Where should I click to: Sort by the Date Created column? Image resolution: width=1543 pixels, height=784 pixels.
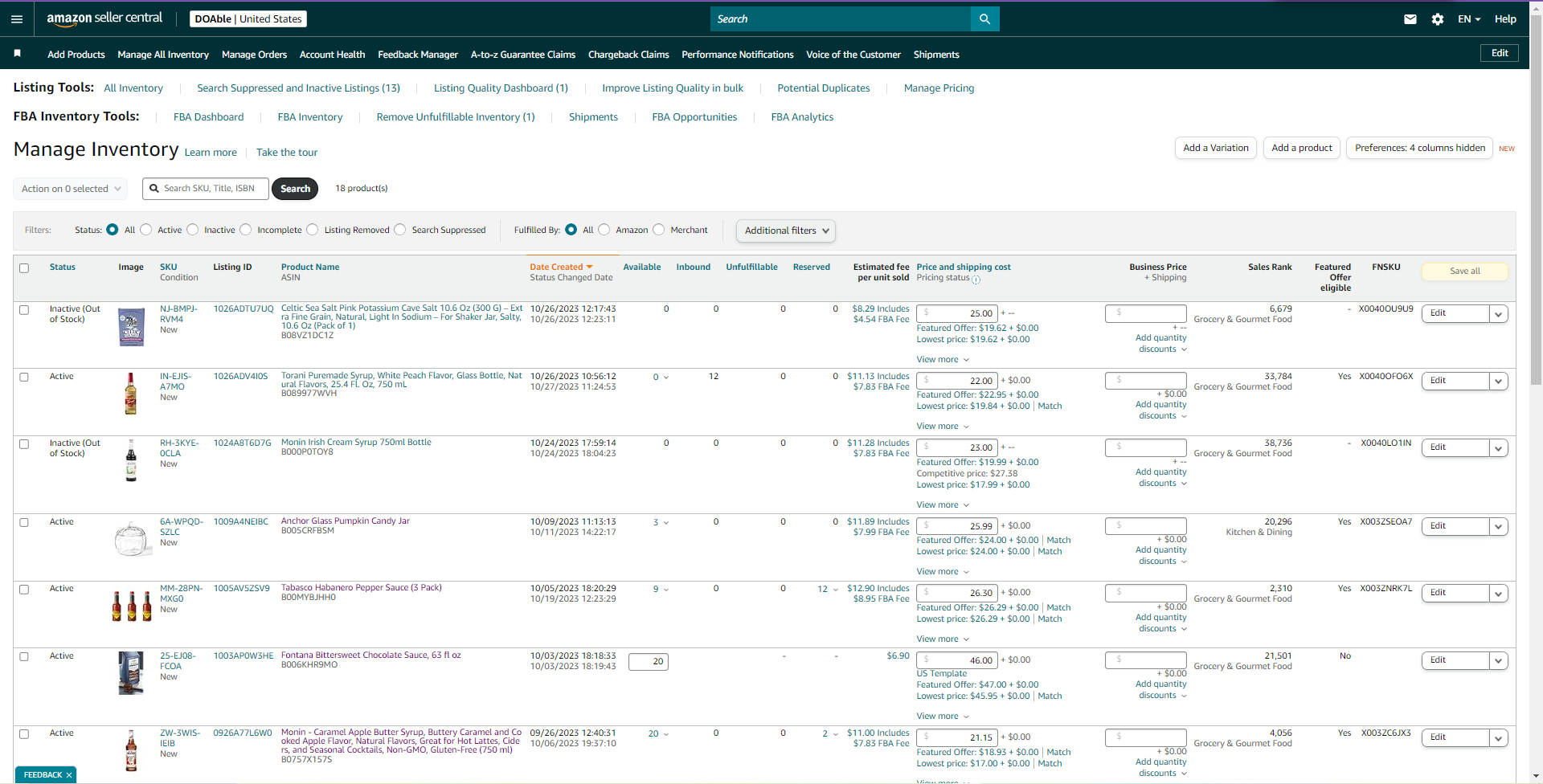tap(561, 267)
